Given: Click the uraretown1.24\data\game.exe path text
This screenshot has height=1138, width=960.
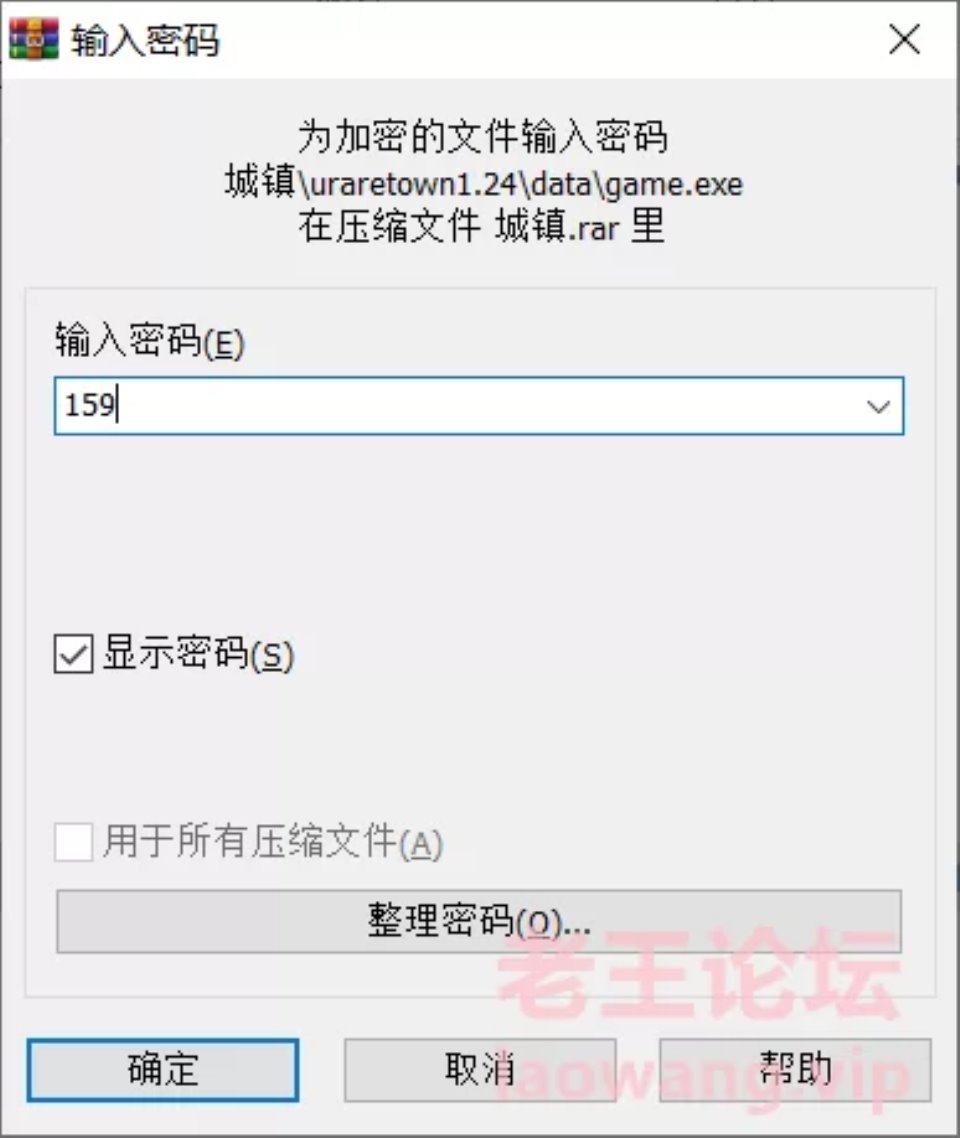Looking at the screenshot, I should pyautogui.click(x=526, y=184).
